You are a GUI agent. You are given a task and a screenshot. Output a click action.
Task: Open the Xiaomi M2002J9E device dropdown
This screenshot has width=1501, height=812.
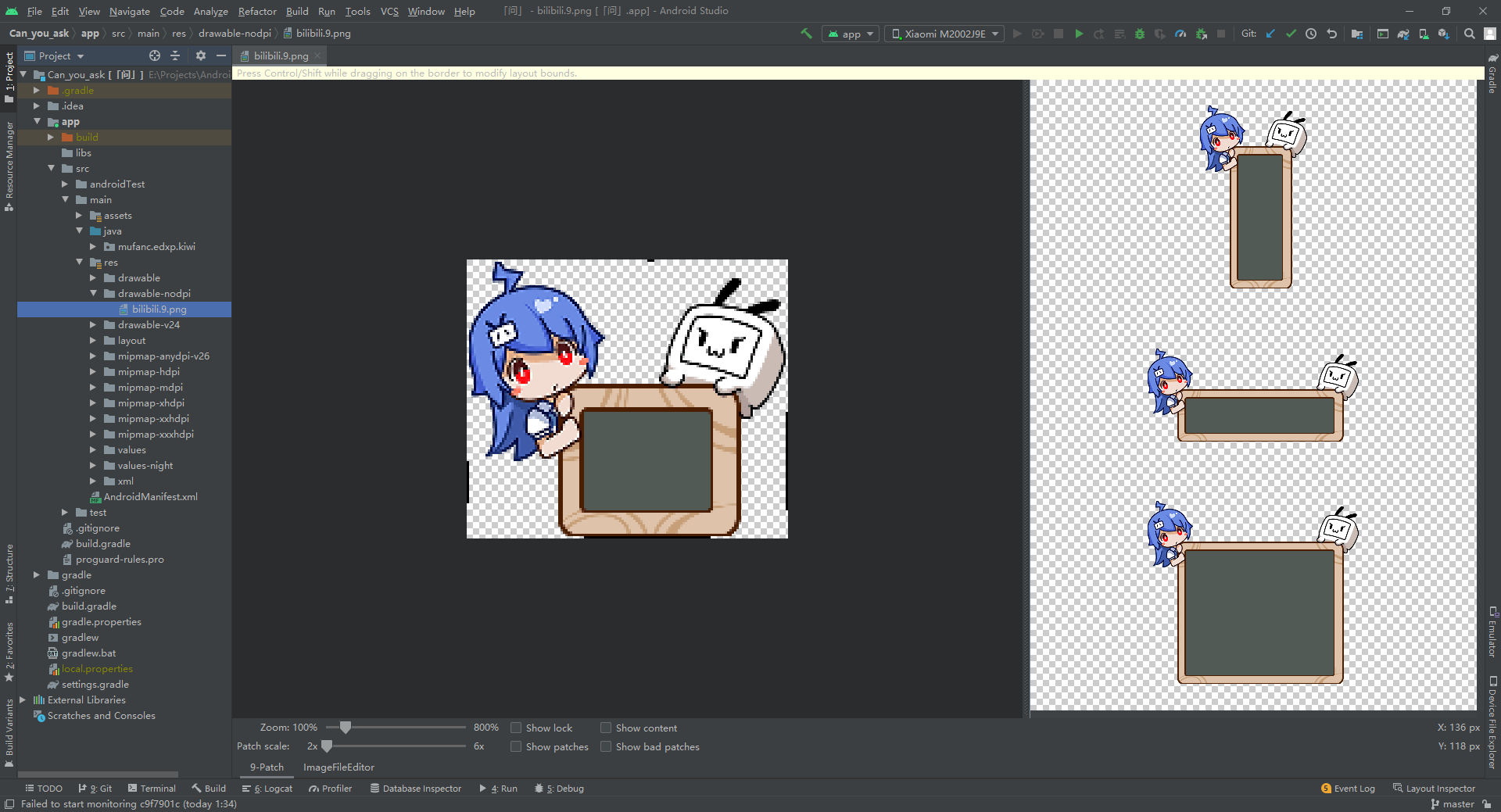coord(944,34)
